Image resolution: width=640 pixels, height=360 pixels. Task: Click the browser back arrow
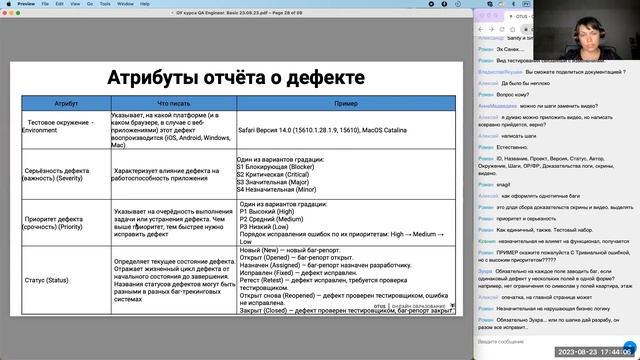pos(481,29)
